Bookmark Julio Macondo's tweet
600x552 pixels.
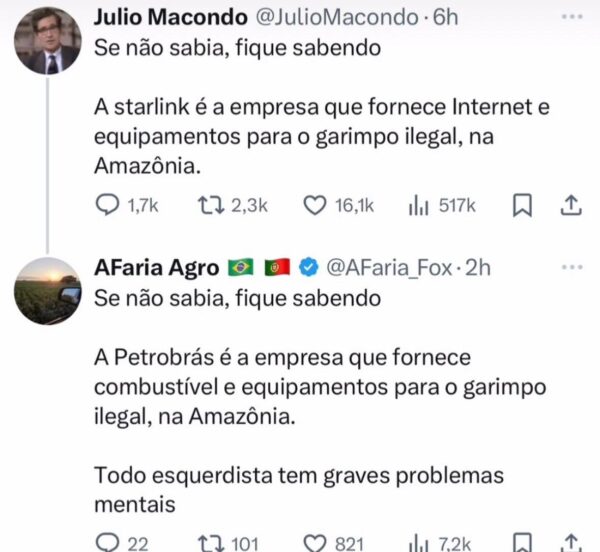[522, 205]
